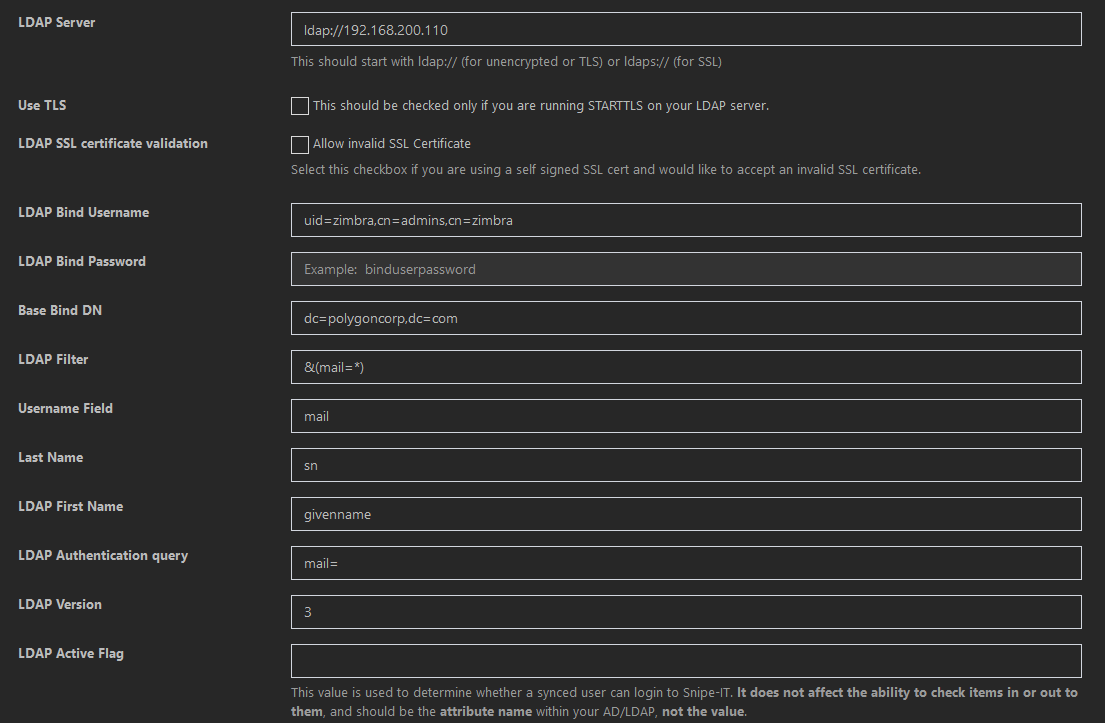Click the LDAP SSL certificate validation label
The width and height of the screenshot is (1105, 723).
tap(112, 143)
